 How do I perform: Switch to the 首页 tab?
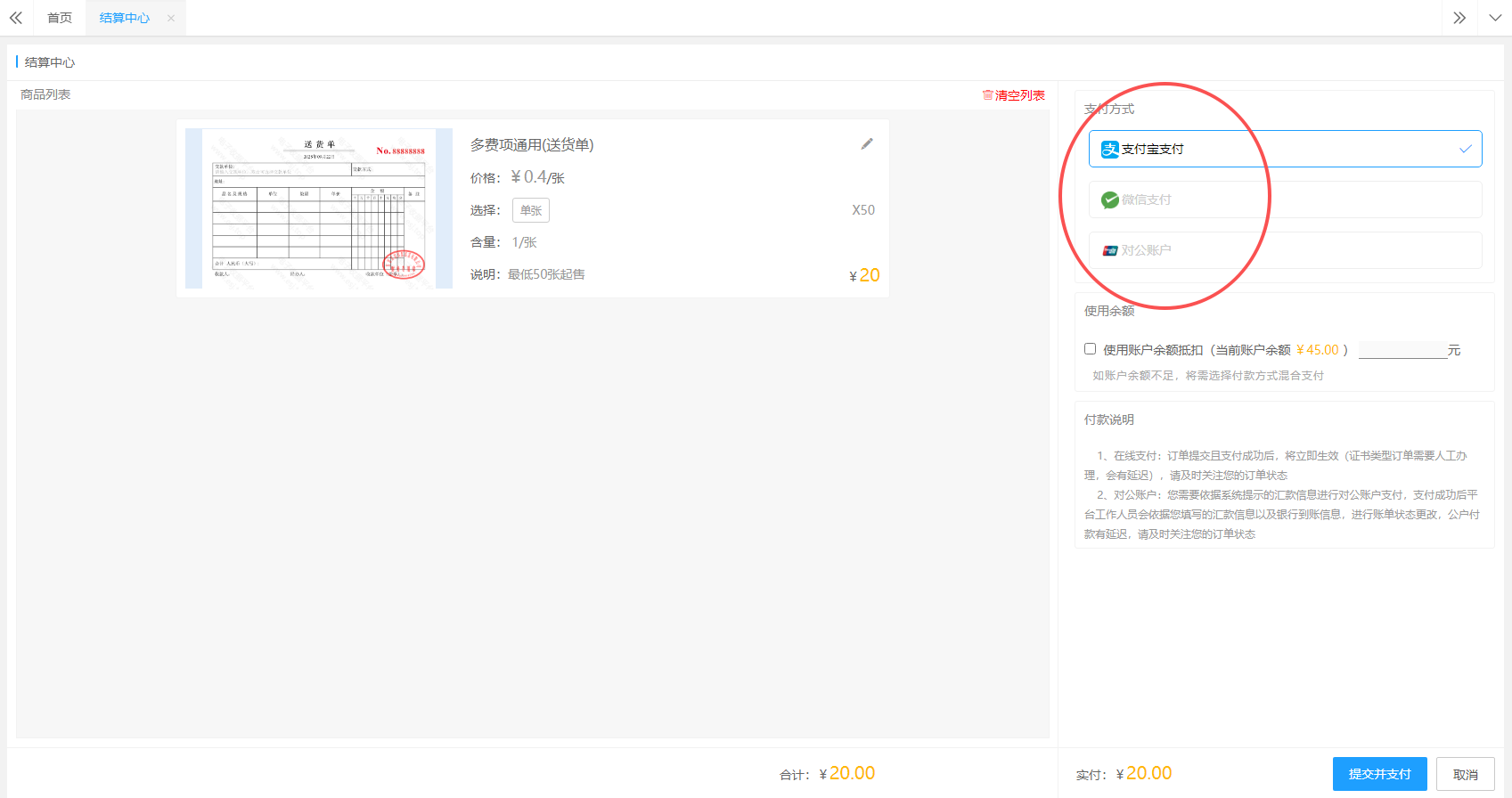pos(60,18)
